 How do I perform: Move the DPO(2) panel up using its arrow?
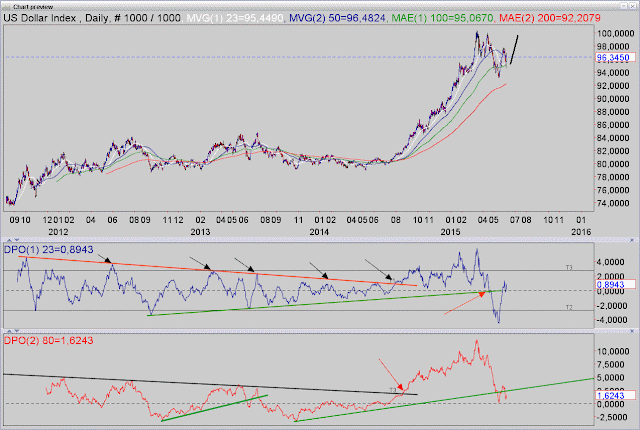pyautogui.click(x=9, y=331)
